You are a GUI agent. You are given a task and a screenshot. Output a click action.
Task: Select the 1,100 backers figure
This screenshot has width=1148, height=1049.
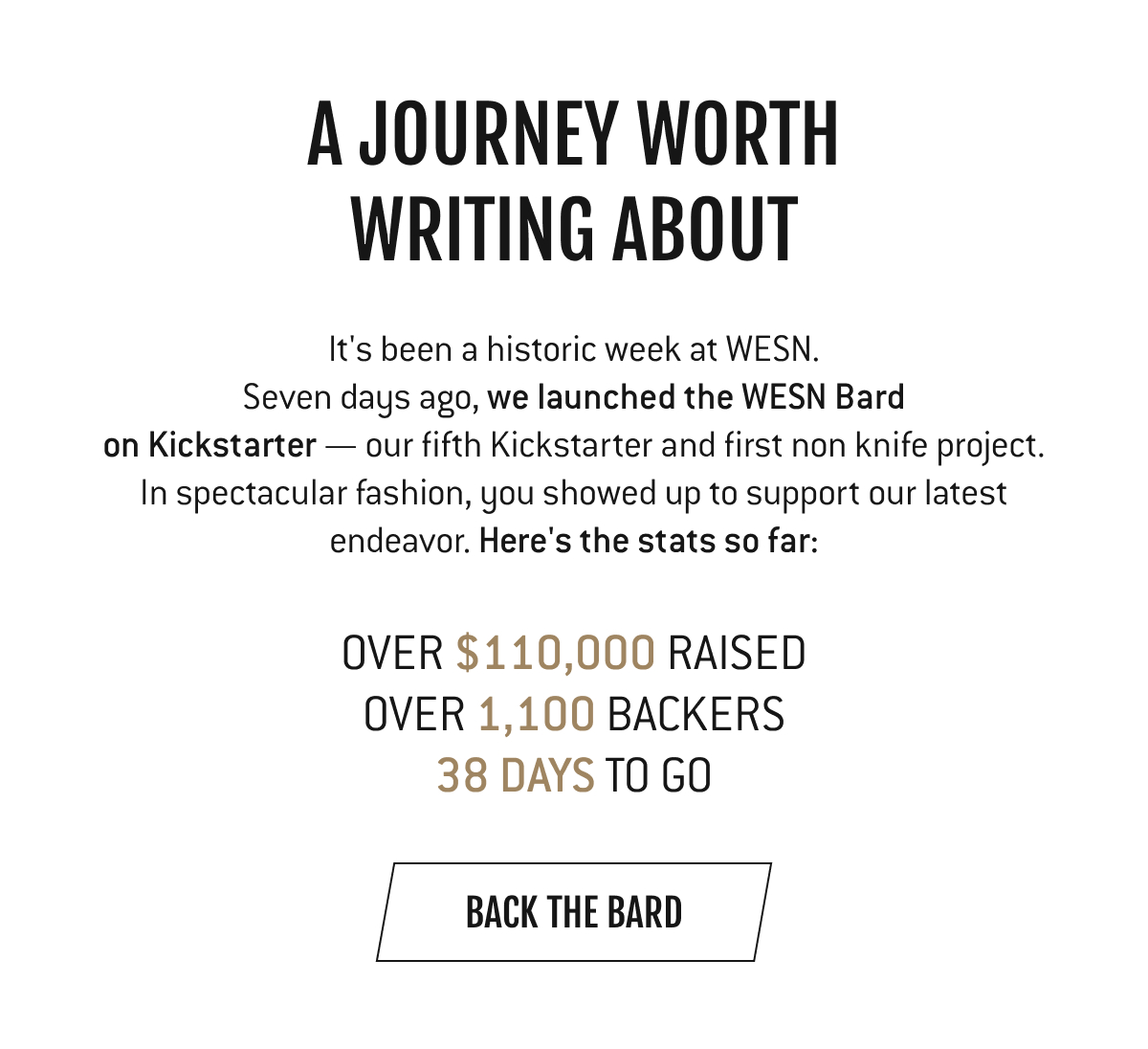[537, 714]
